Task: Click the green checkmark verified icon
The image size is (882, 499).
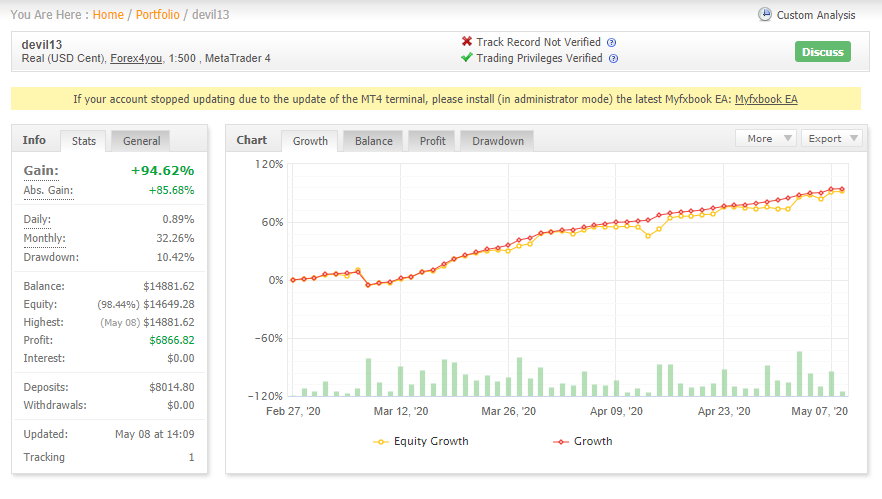Action: tap(466, 57)
